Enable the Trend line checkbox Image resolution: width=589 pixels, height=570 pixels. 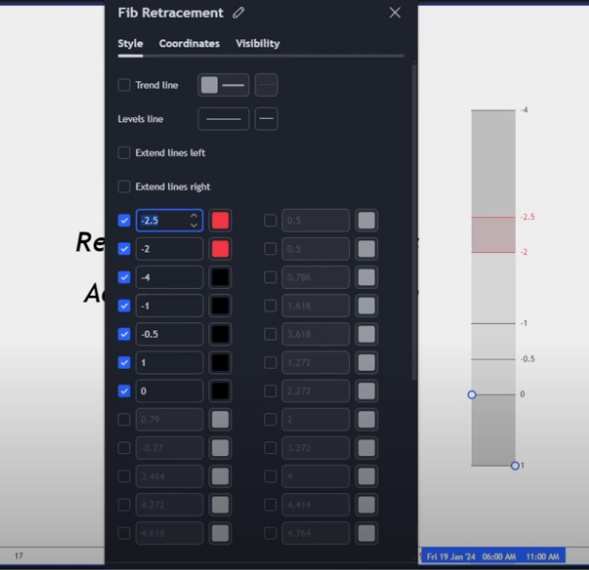124,85
